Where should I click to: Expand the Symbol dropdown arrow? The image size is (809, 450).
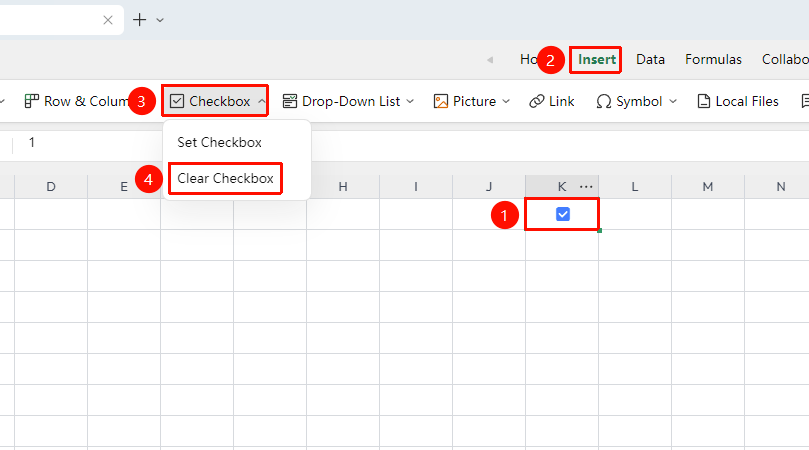pos(673,101)
